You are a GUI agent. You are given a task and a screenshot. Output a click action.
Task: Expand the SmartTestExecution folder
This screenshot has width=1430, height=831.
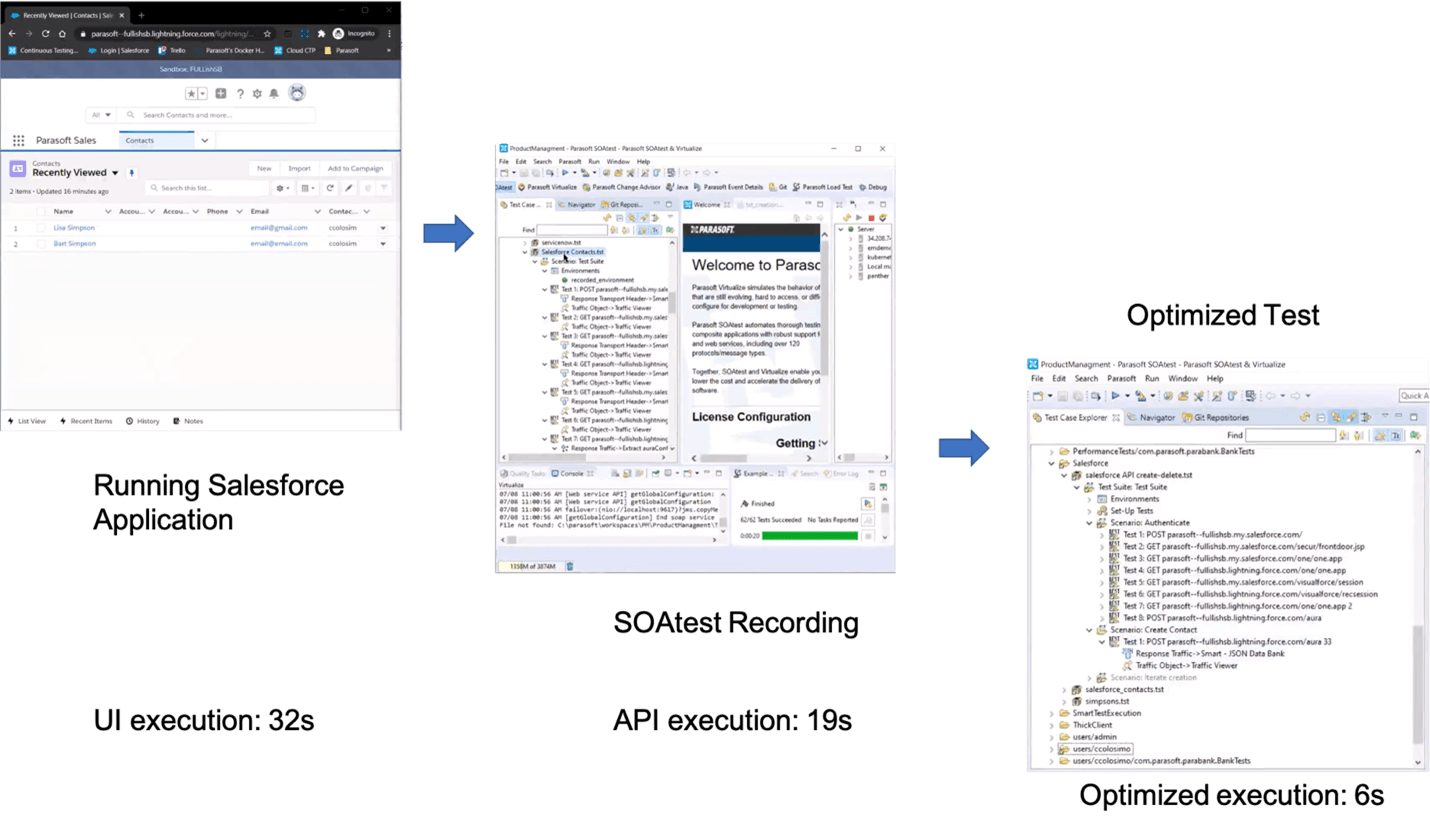[1052, 713]
